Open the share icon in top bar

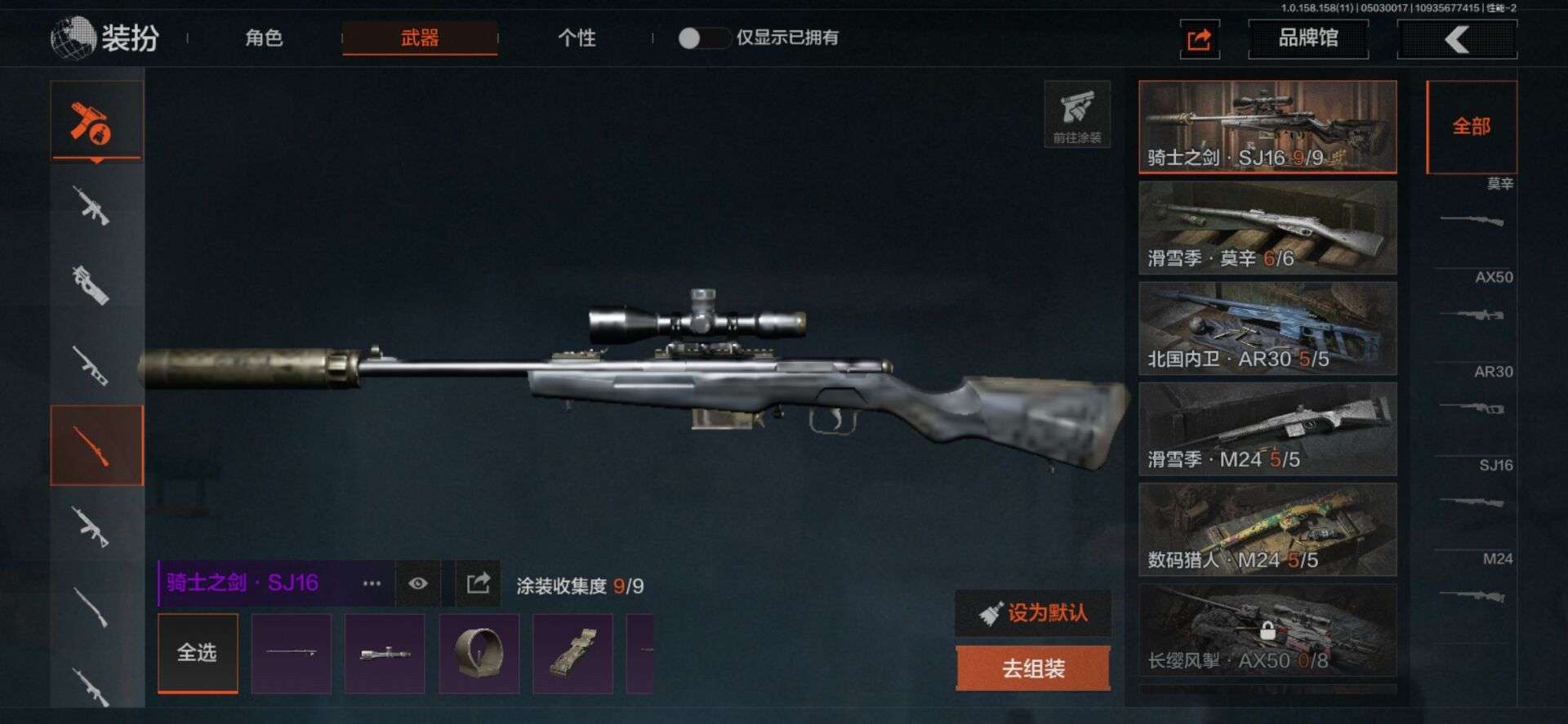click(x=1199, y=39)
